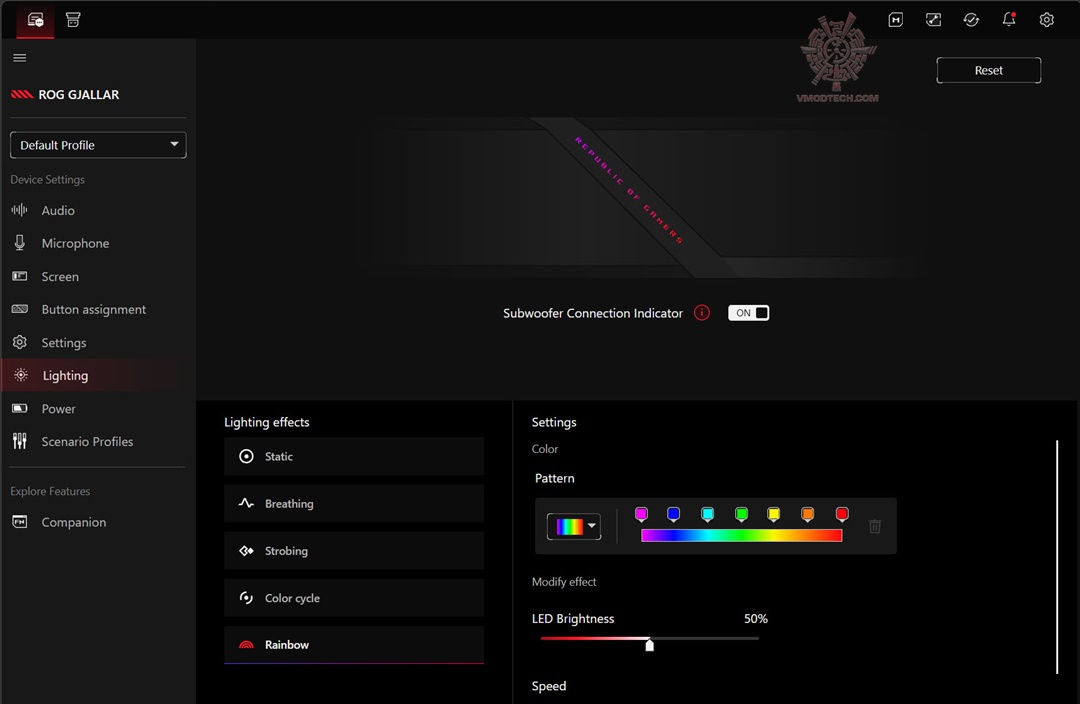Select the orange gradient color stop

(x=807, y=515)
